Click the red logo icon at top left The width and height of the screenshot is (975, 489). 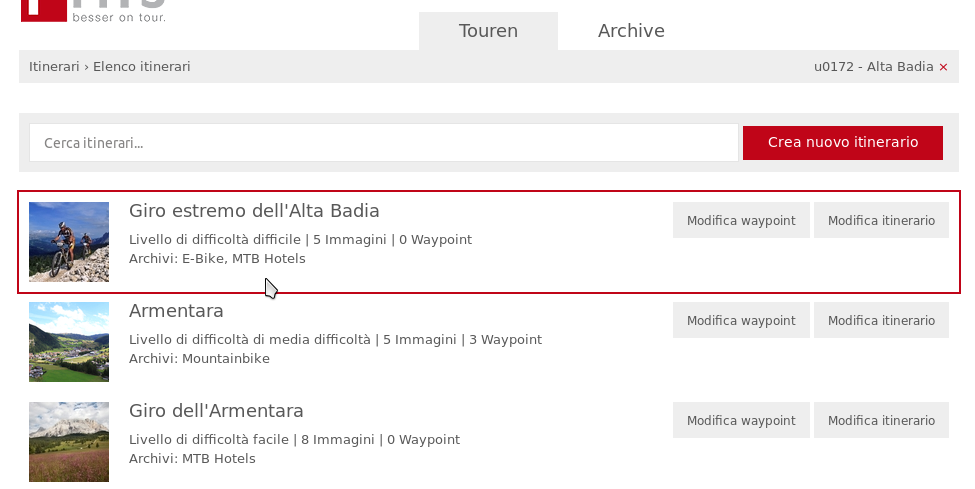coord(42,8)
